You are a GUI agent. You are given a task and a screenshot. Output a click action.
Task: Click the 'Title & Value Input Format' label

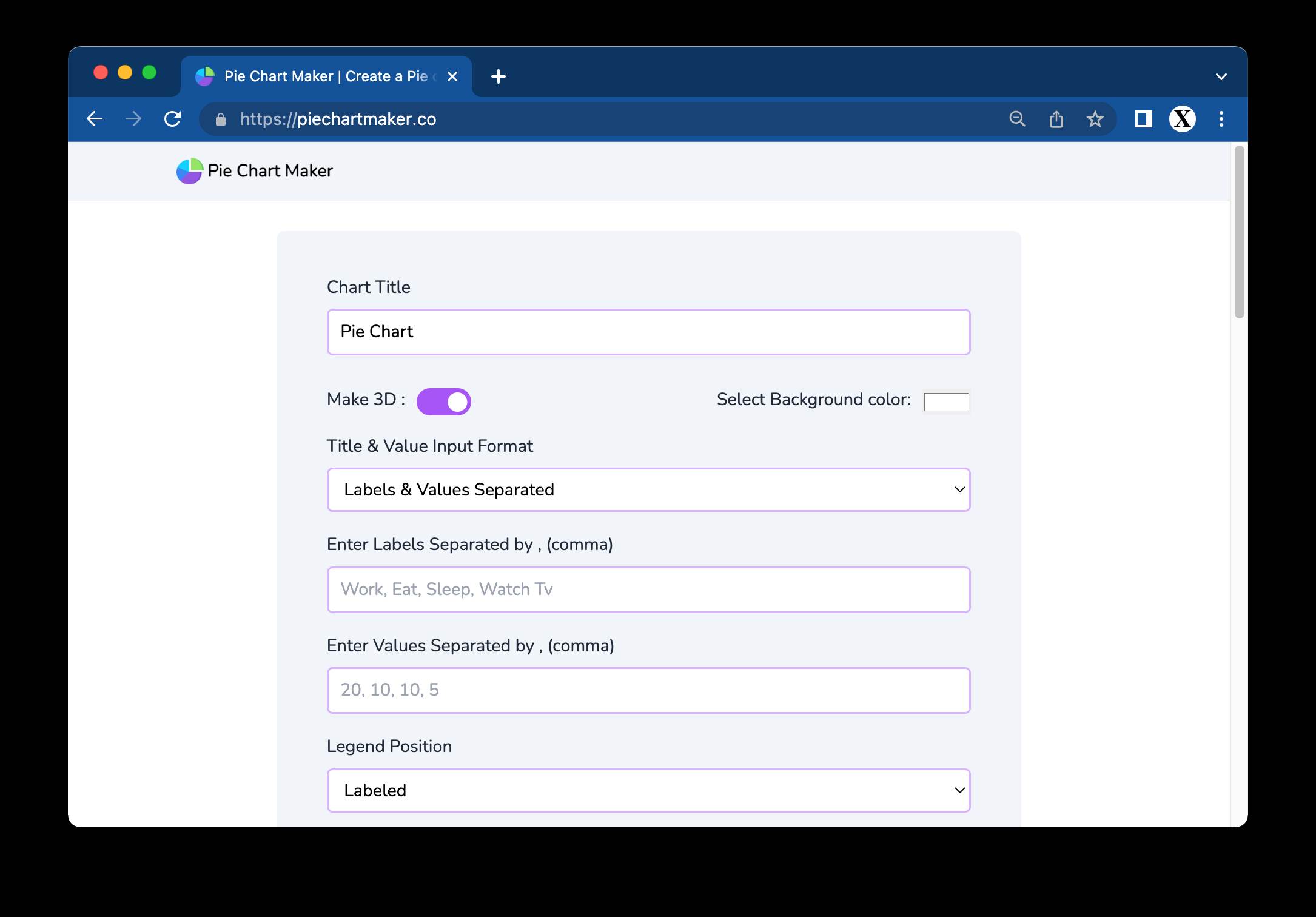(x=430, y=446)
